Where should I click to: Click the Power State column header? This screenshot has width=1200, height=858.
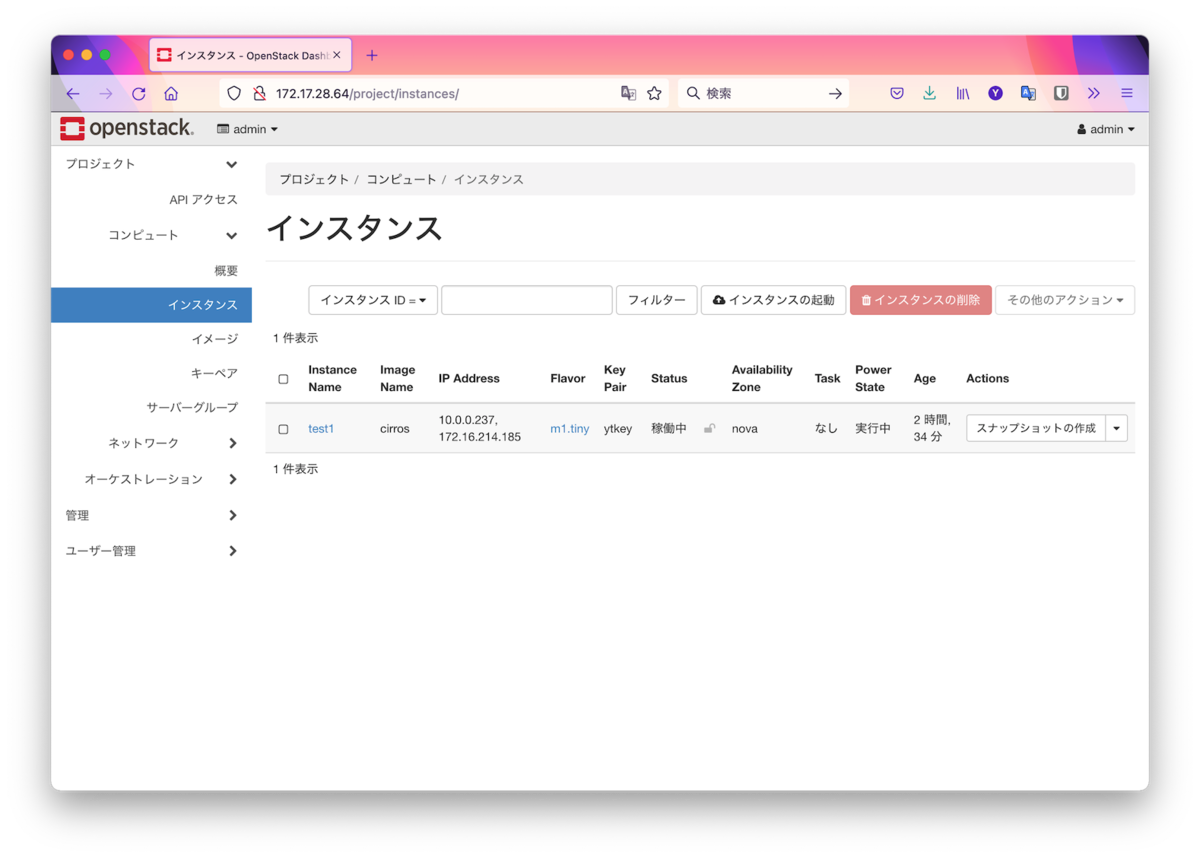coord(873,378)
